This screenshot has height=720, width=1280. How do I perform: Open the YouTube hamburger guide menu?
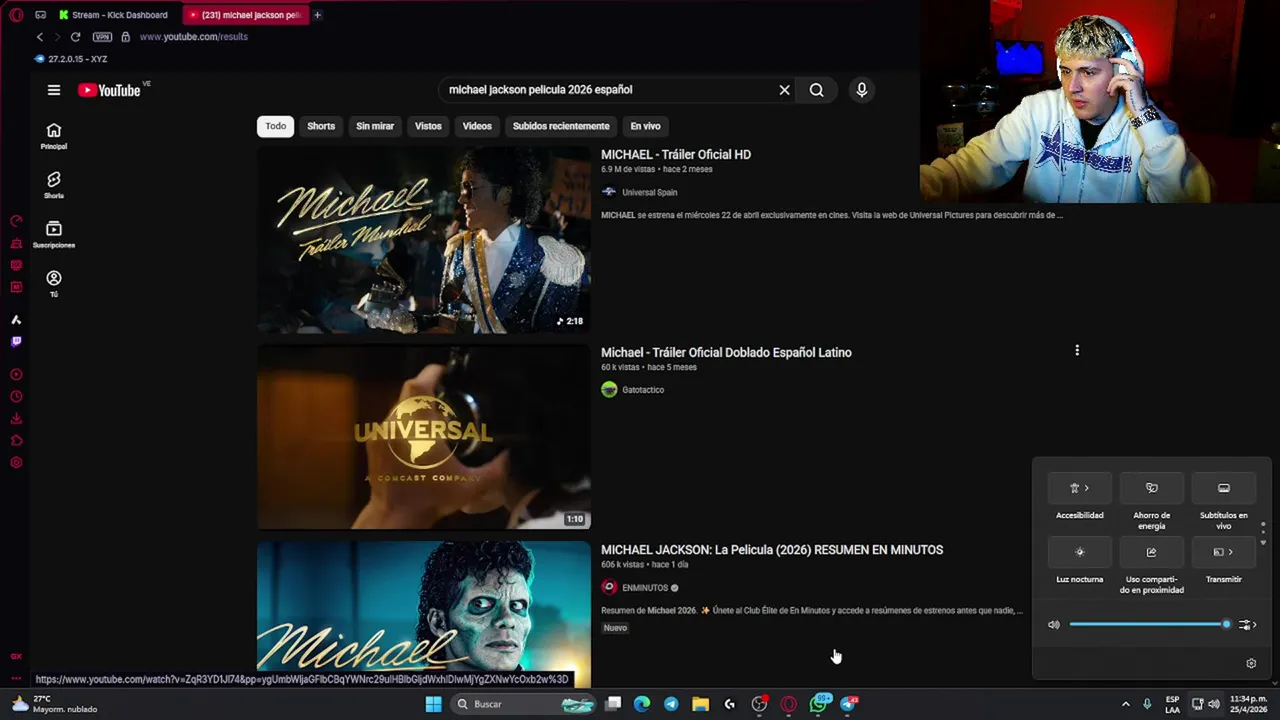click(54, 90)
